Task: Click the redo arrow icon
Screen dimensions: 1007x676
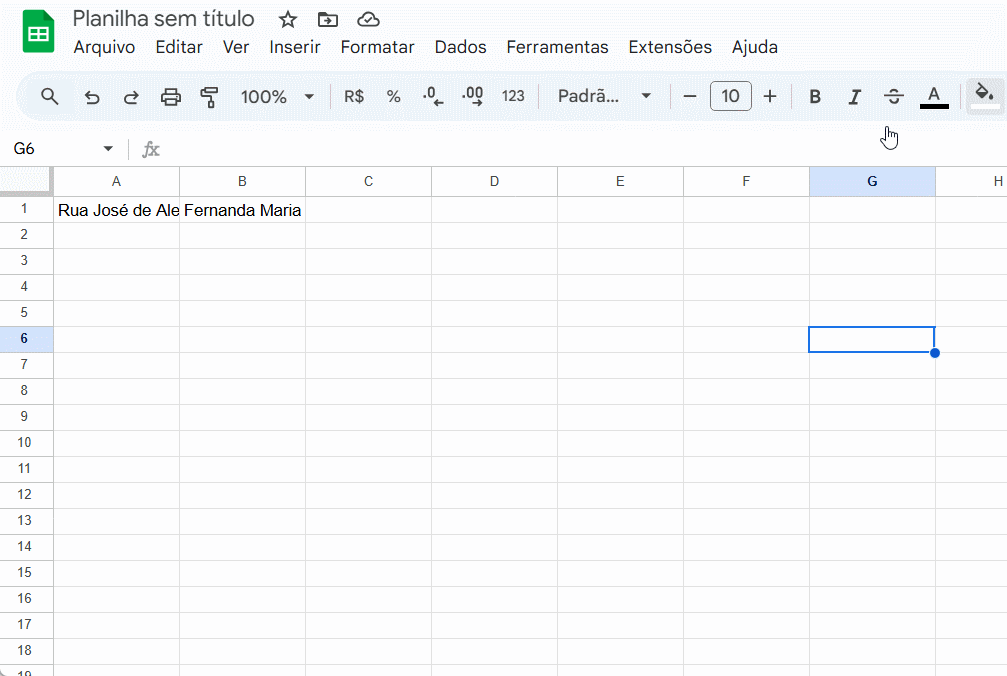Action: tap(131, 97)
